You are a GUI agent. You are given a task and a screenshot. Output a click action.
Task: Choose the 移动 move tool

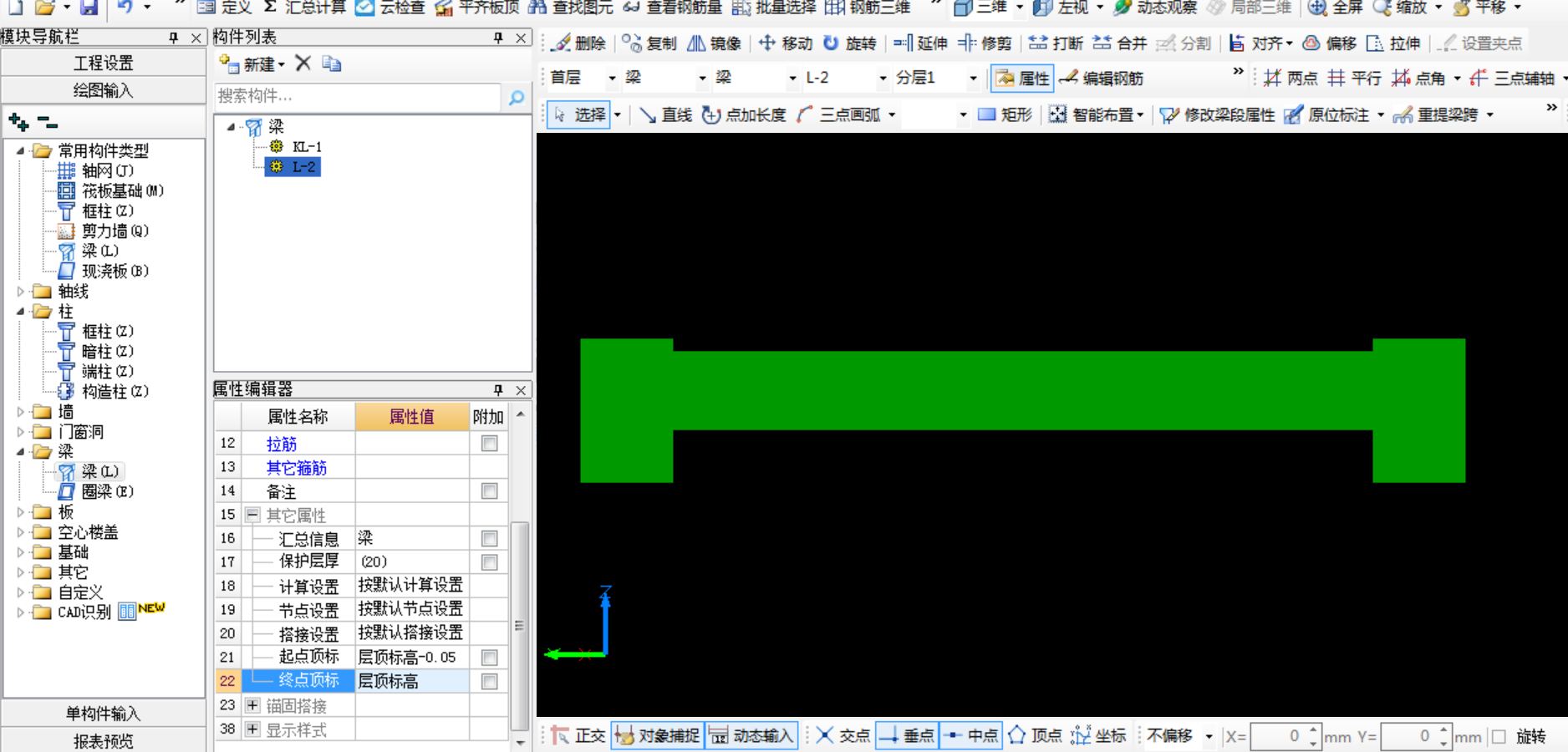(786, 43)
